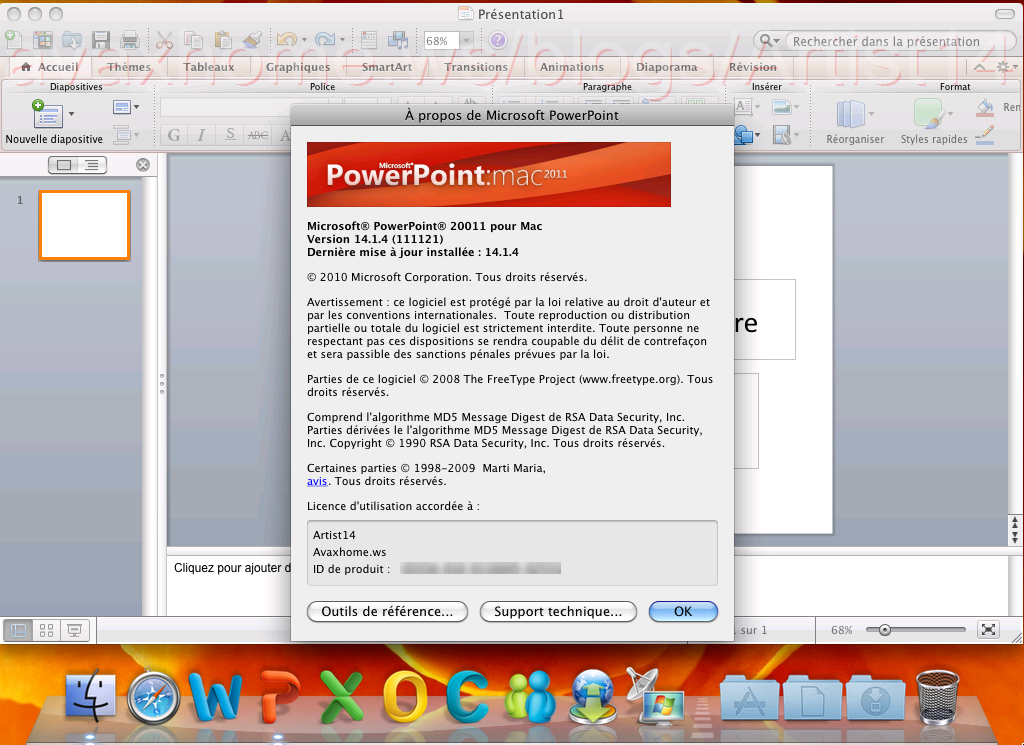1024x745 pixels.
Task: Click the Paste clipboard icon
Action: pyautogui.click(x=223, y=40)
